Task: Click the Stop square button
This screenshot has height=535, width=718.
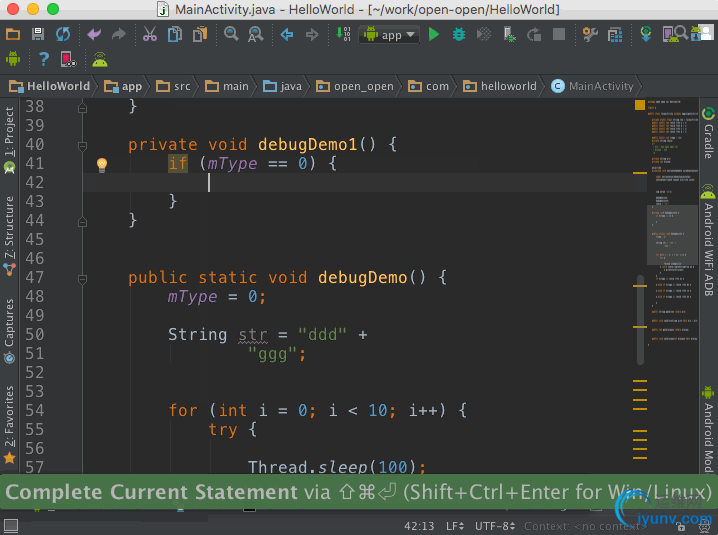Action: point(559,34)
